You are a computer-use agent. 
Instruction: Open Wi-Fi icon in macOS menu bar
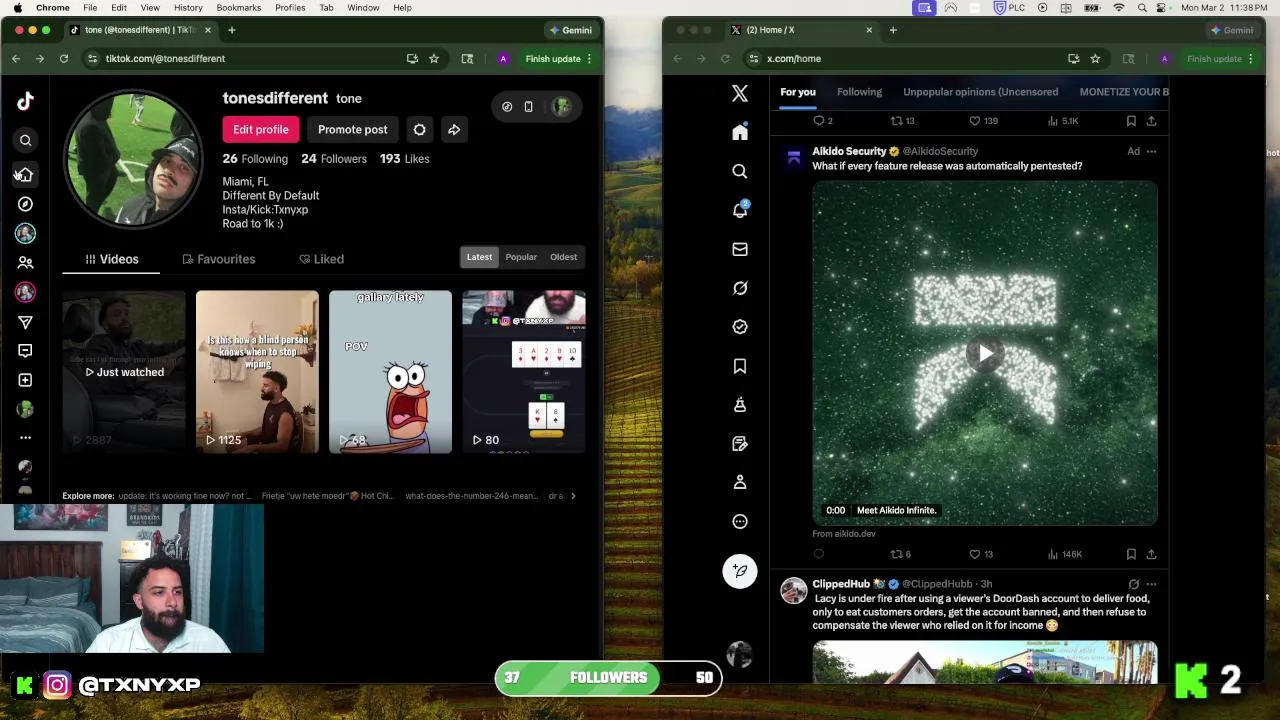pos(1118,8)
